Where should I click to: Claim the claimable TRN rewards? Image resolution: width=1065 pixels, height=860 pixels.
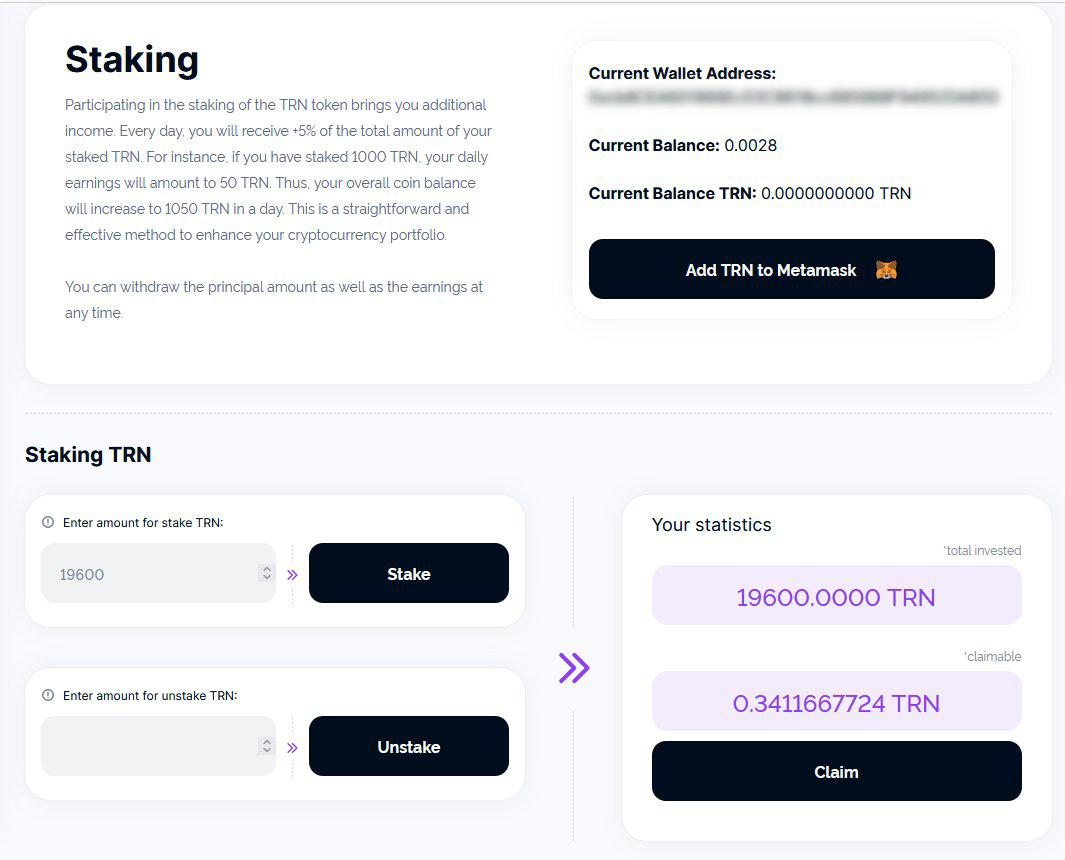click(x=836, y=771)
